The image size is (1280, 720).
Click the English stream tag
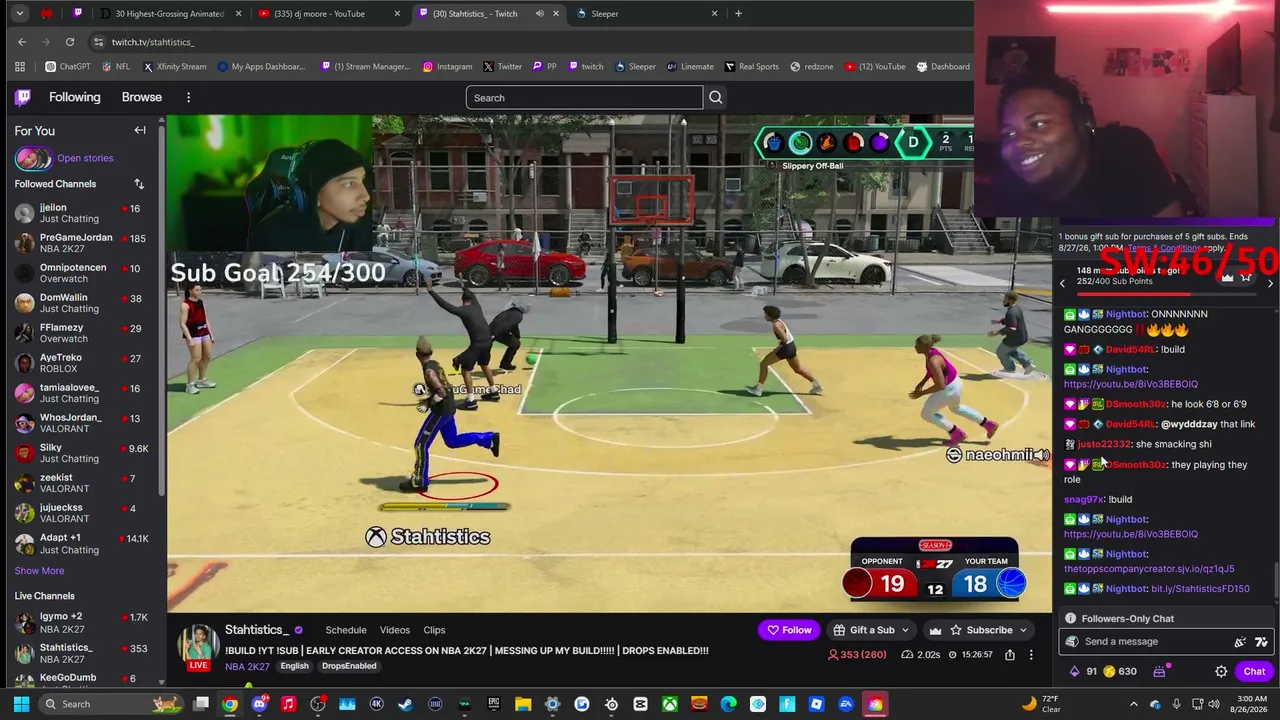tap(294, 666)
